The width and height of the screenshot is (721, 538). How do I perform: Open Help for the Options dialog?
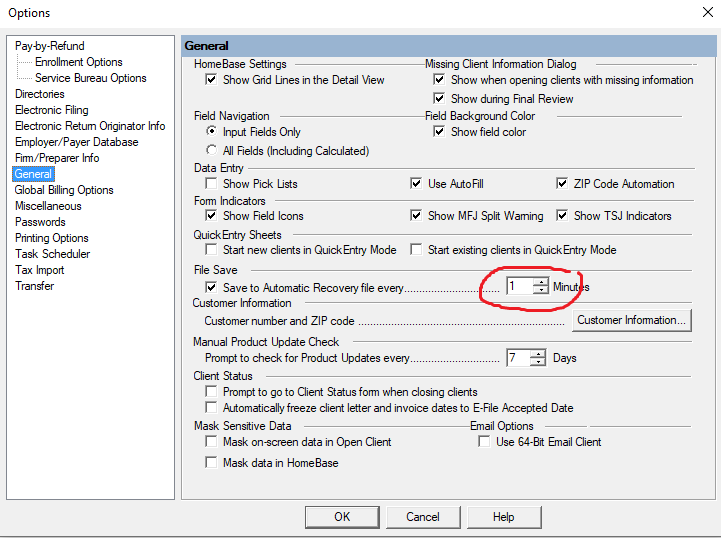pos(504,517)
